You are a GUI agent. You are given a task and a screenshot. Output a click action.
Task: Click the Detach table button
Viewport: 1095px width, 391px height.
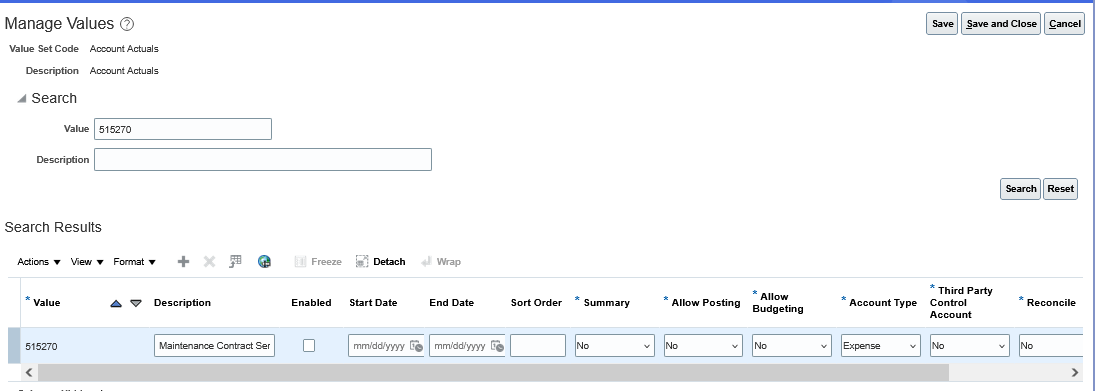[381, 262]
